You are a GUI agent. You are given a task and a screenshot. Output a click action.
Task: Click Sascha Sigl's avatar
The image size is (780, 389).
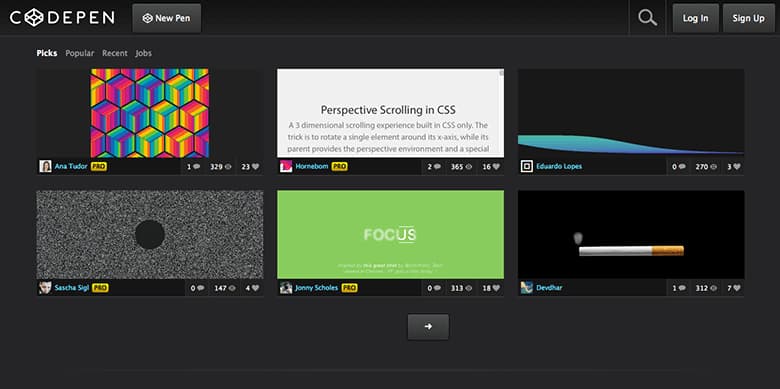pyautogui.click(x=45, y=288)
